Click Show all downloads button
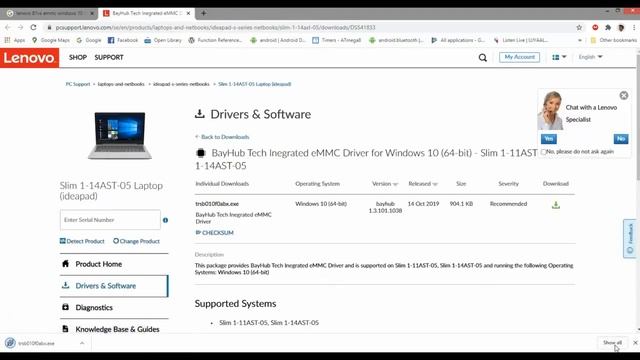 [612, 342]
